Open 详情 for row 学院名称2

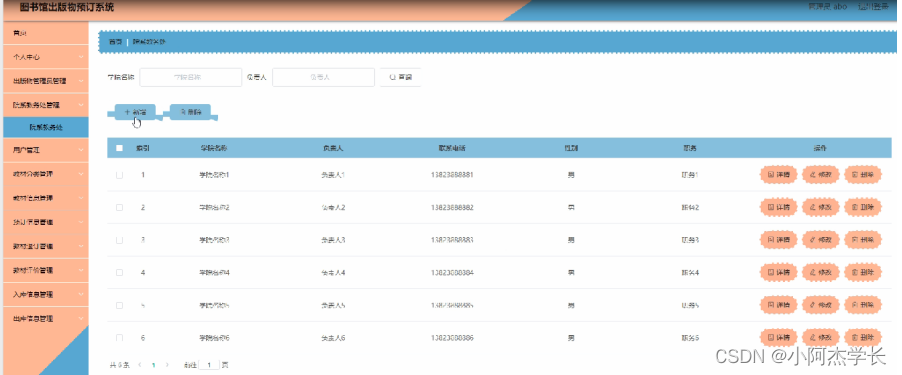tap(778, 207)
